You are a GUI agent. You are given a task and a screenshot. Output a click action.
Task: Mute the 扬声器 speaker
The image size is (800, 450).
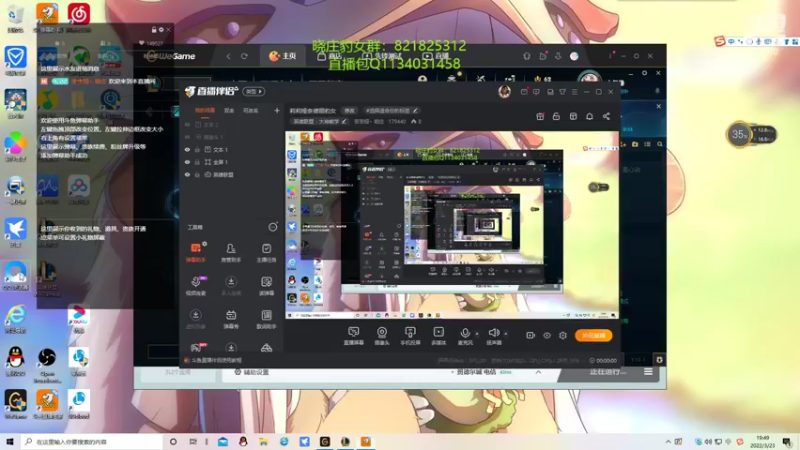pyautogui.click(x=493, y=336)
